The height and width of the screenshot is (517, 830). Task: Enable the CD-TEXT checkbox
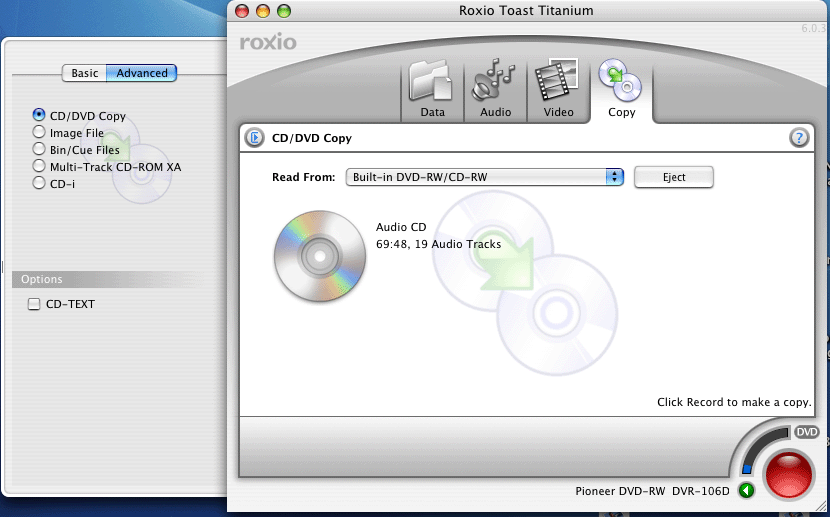tap(34, 304)
